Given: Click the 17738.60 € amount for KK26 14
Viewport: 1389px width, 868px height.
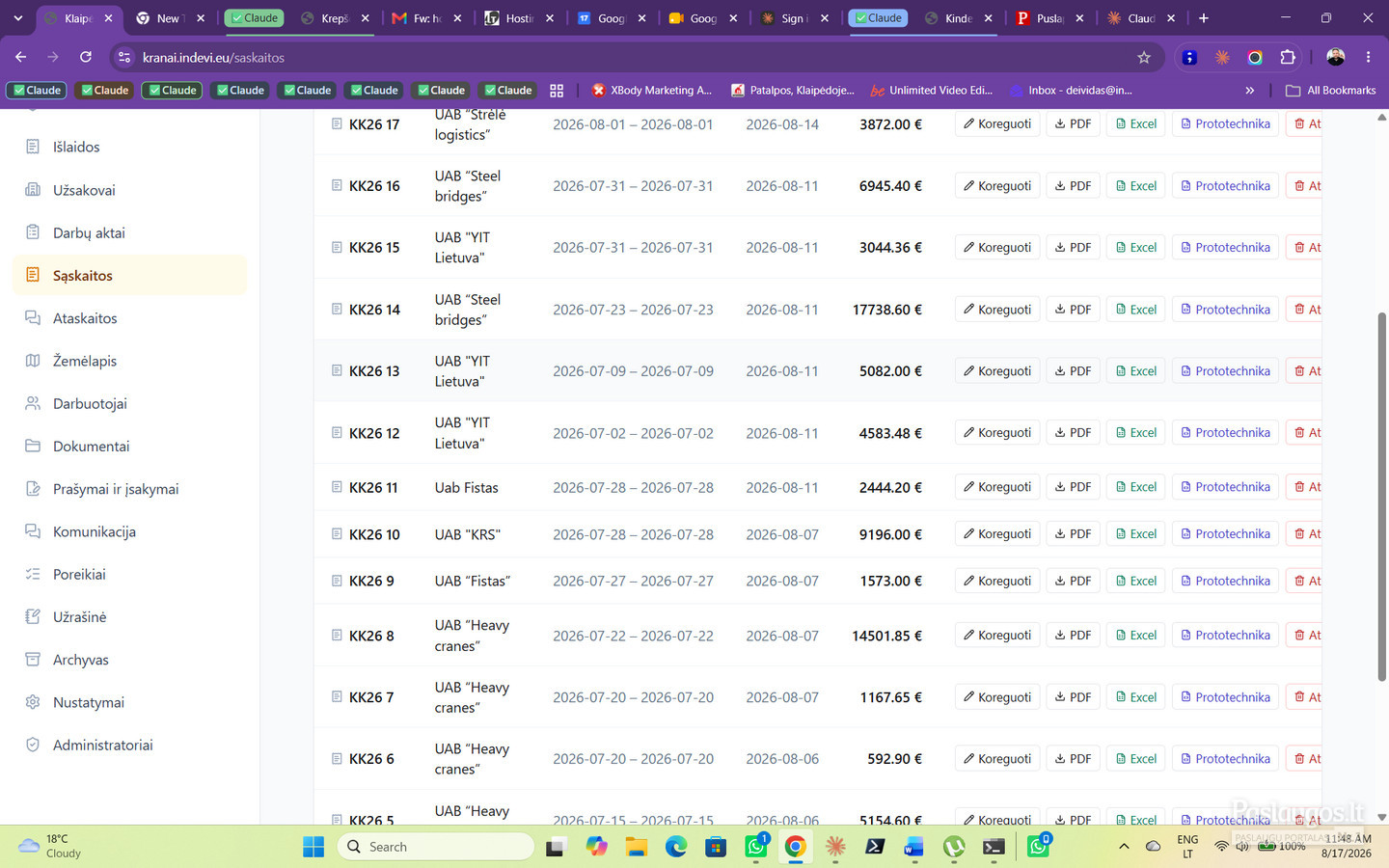Looking at the screenshot, I should coord(887,310).
